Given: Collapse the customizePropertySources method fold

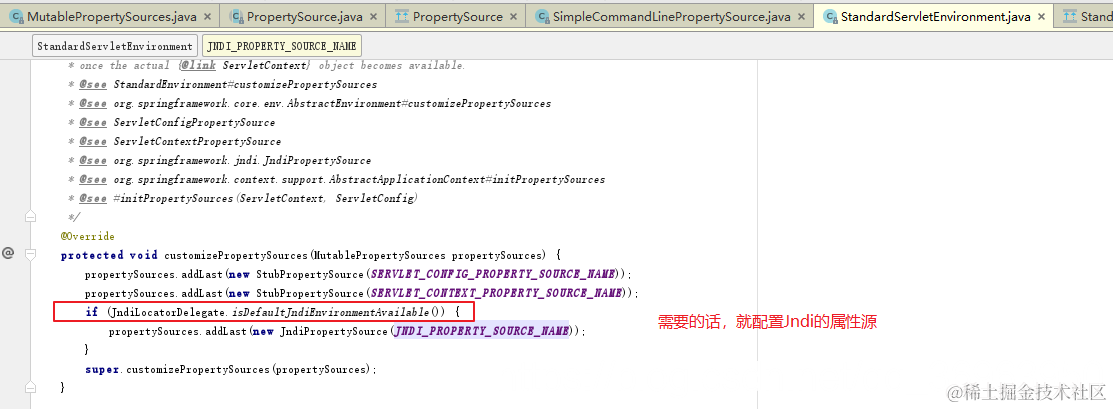Looking at the screenshot, I should click(30, 254).
